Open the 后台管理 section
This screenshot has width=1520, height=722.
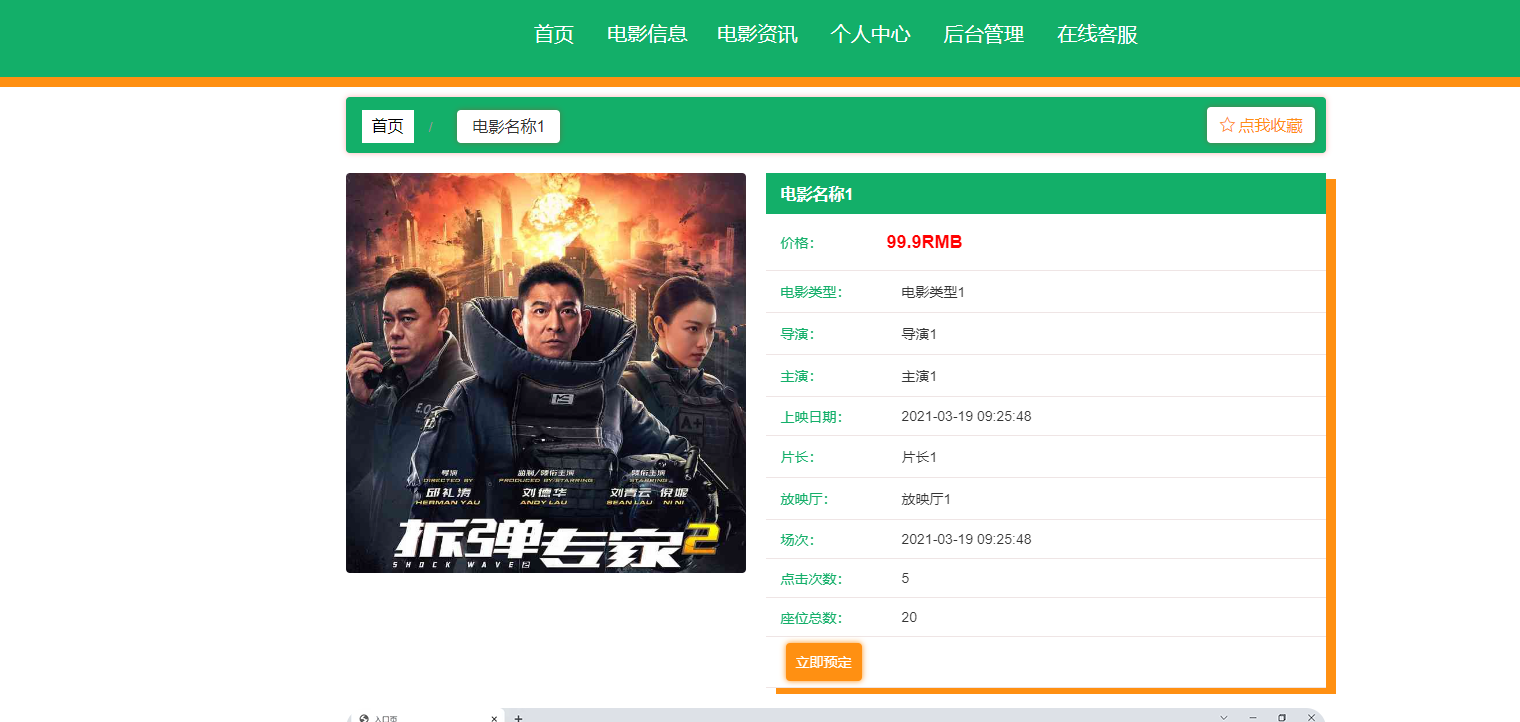tap(983, 33)
